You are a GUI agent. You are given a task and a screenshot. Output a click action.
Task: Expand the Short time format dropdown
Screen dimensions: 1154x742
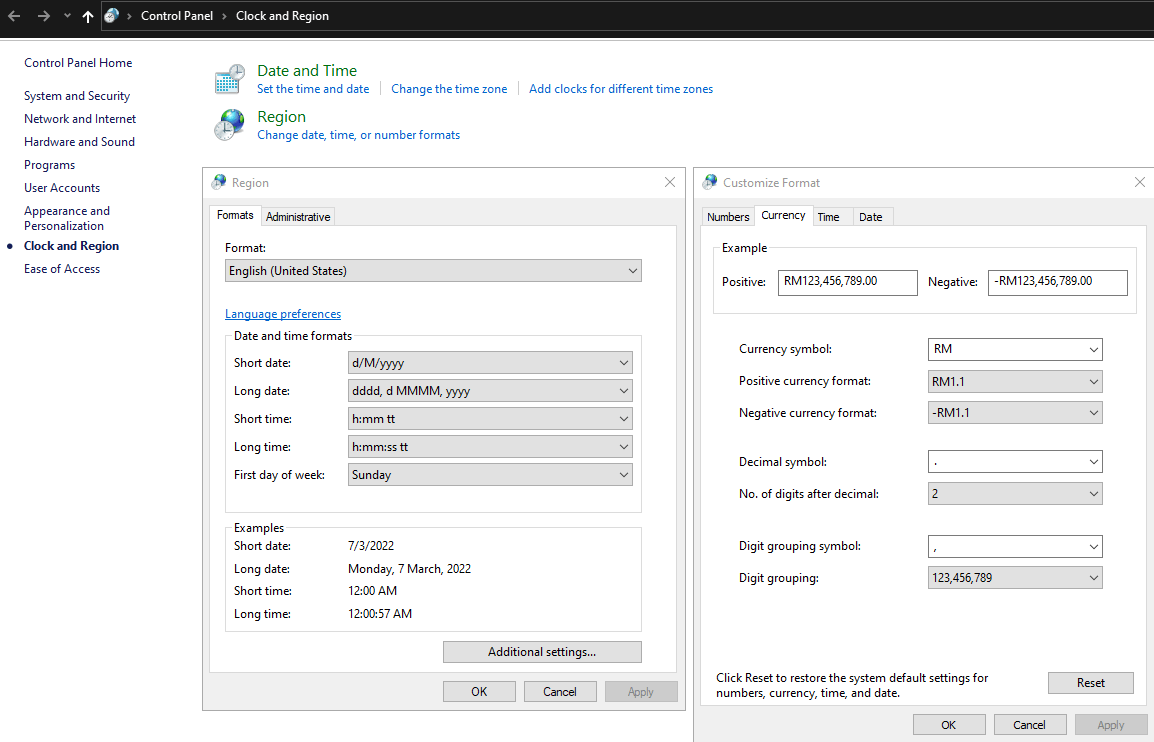489,419
